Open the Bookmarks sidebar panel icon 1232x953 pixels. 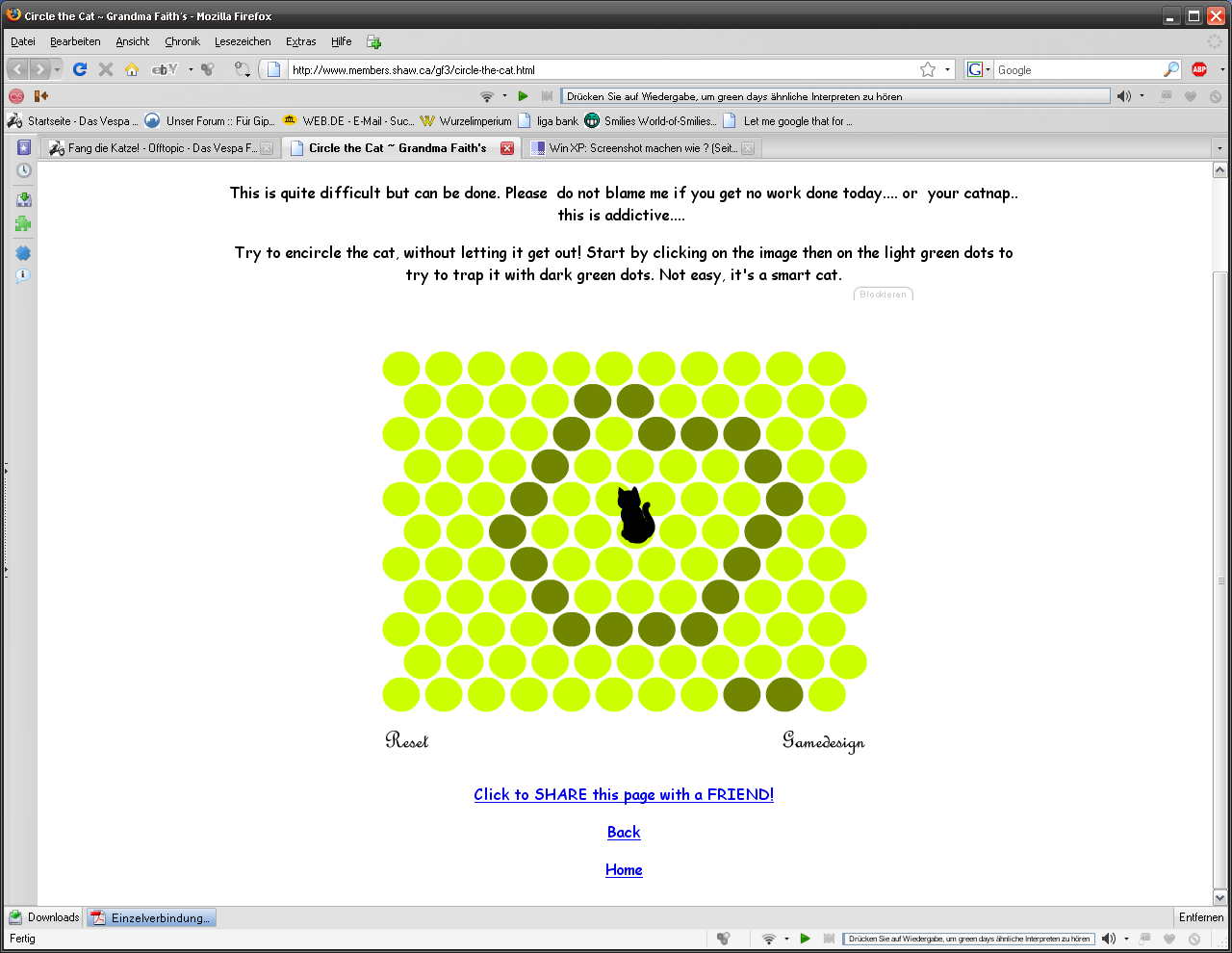(x=23, y=147)
